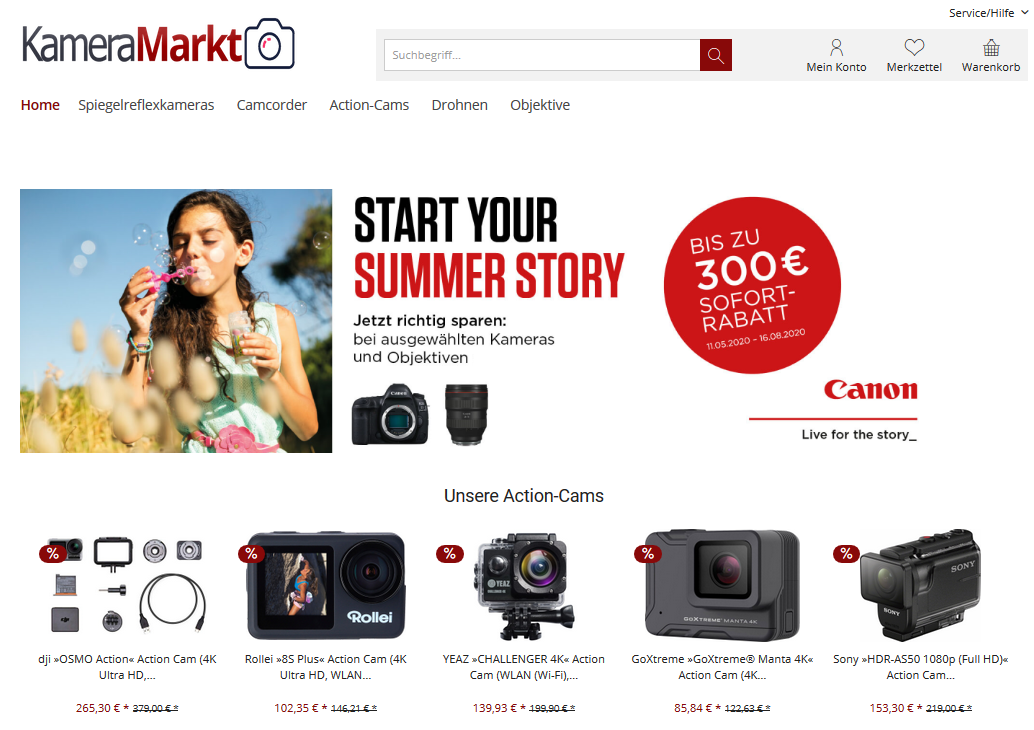Select the Rollei 8S Plus camera thumbnail
This screenshot has width=1034, height=730.
tap(326, 585)
